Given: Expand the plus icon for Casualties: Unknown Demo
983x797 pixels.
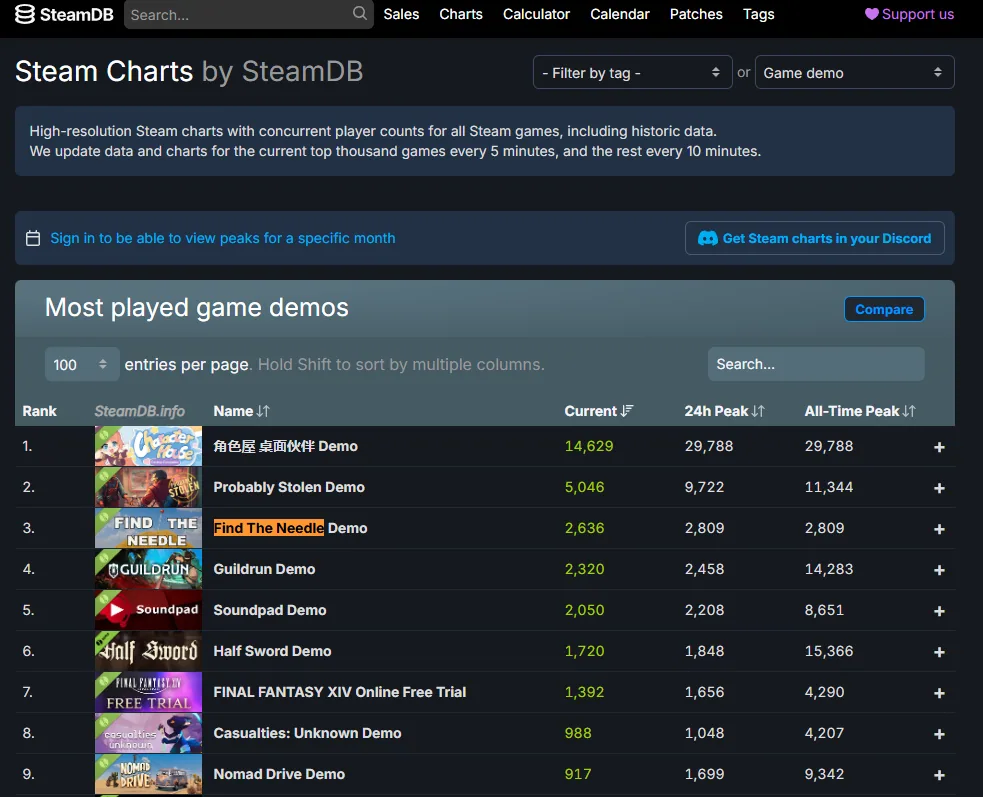Looking at the screenshot, I should pos(939,734).
